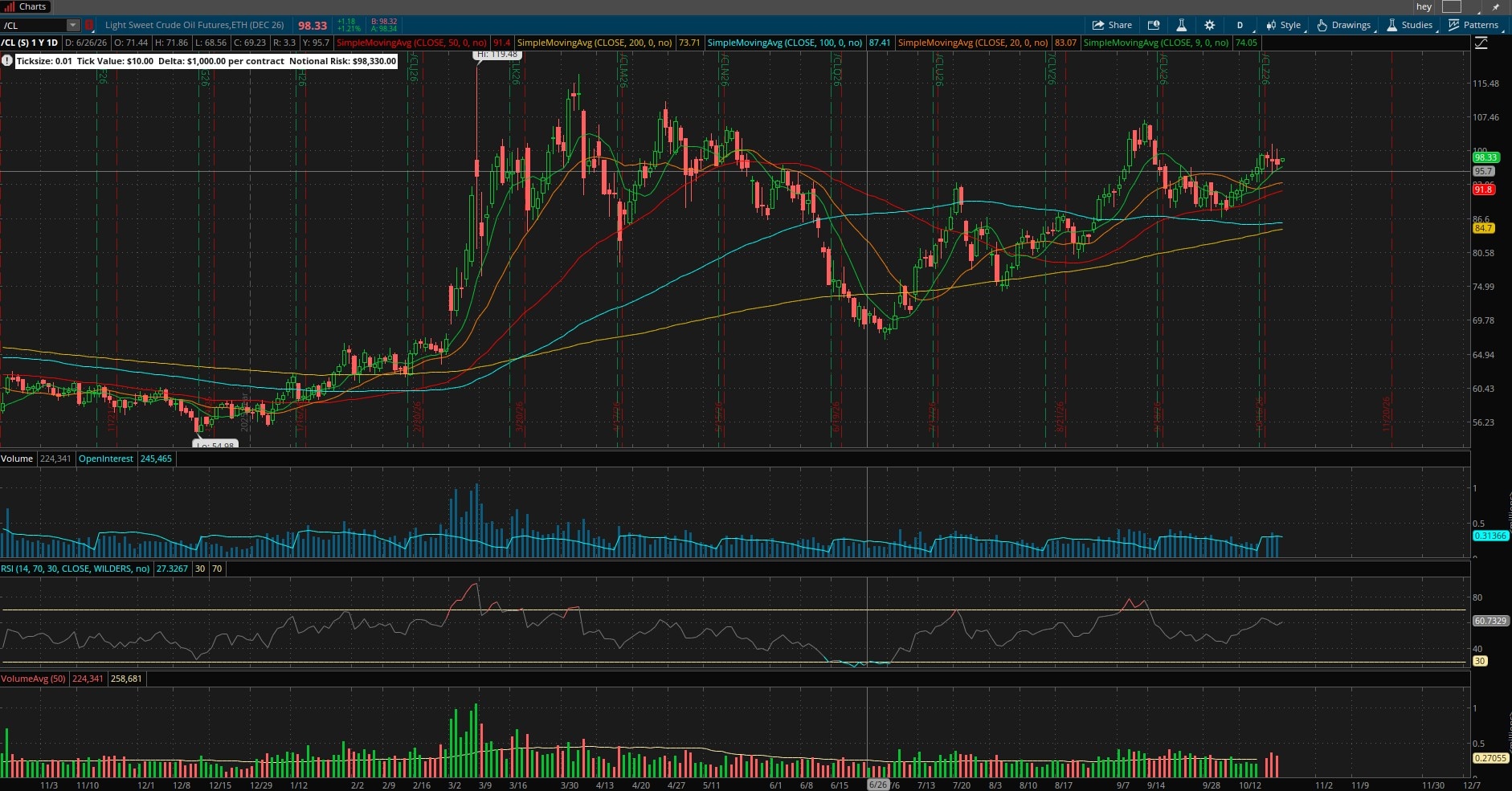Viewport: 1512px width, 791px height.
Task: Click the Drawings hand pointer icon
Action: click(1322, 25)
